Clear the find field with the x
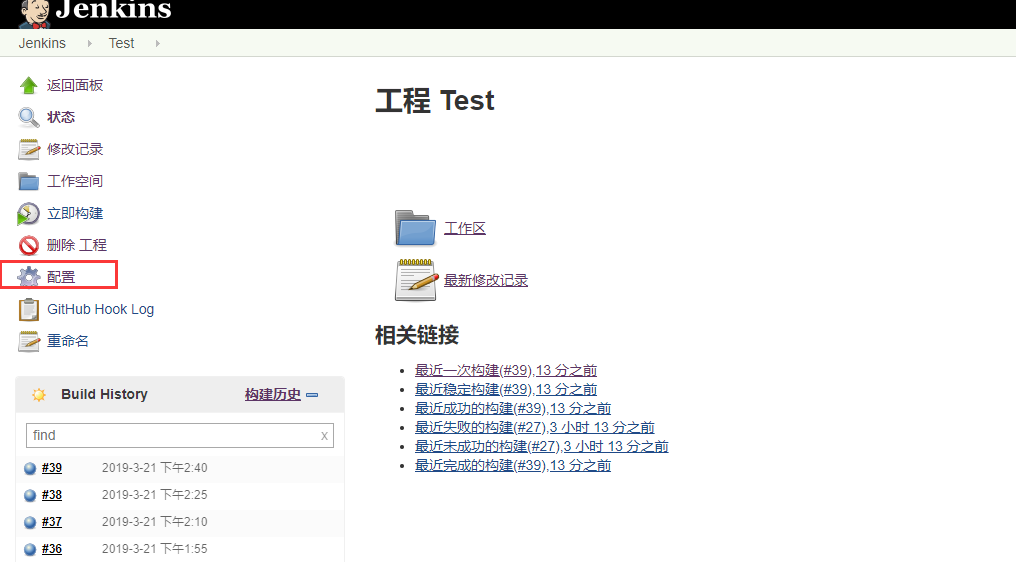This screenshot has width=1016, height=562. pos(324,436)
